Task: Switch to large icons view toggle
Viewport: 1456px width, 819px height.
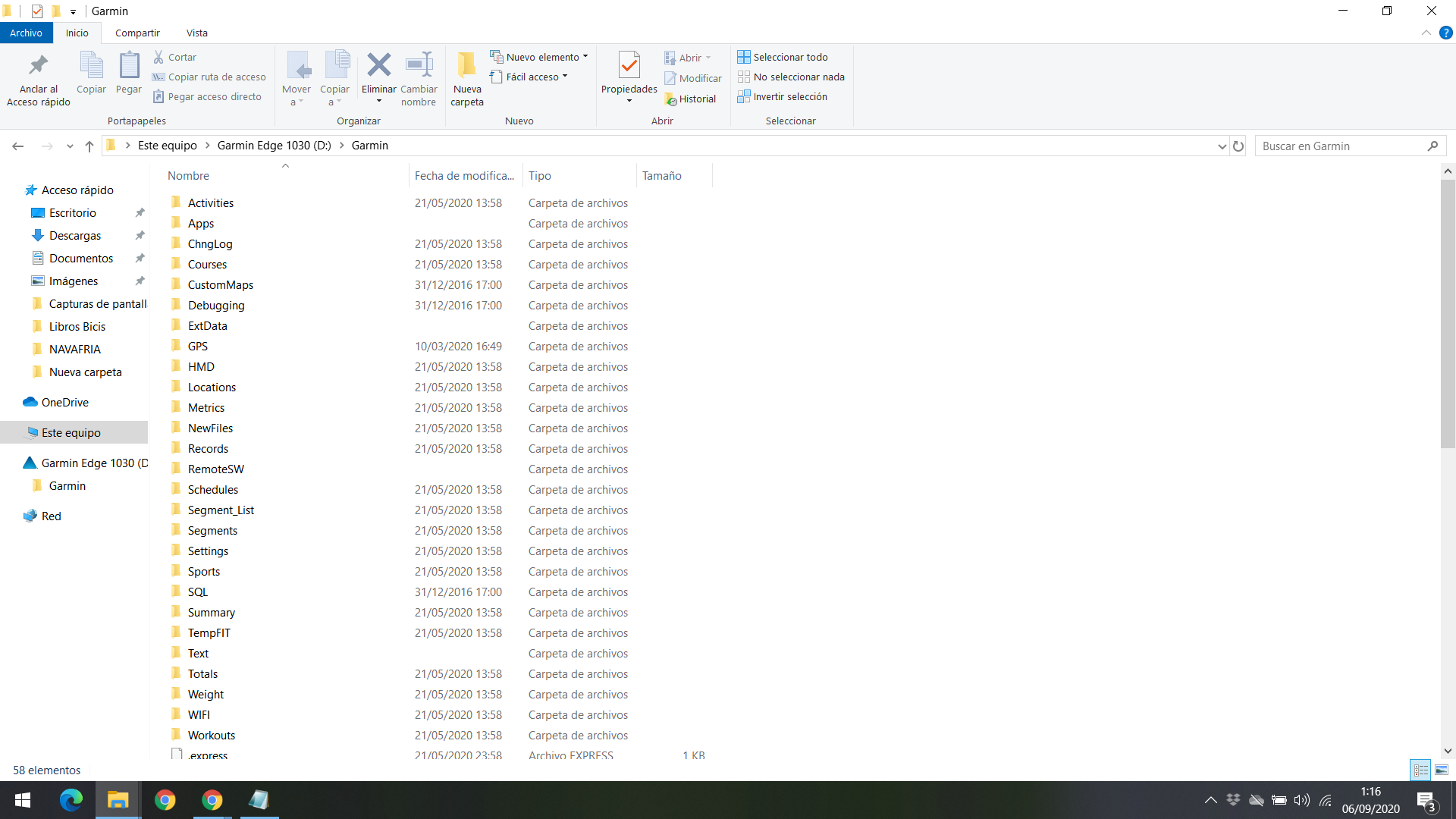Action: click(x=1442, y=770)
